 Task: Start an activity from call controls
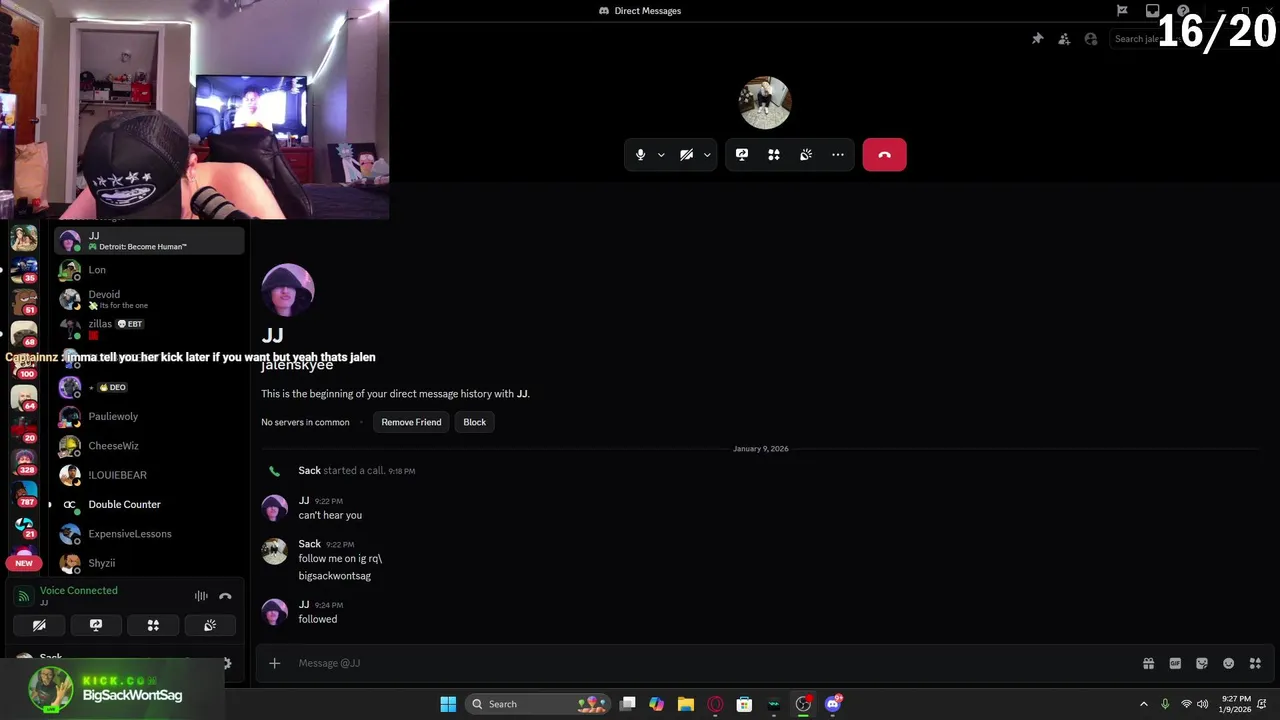[x=774, y=155]
